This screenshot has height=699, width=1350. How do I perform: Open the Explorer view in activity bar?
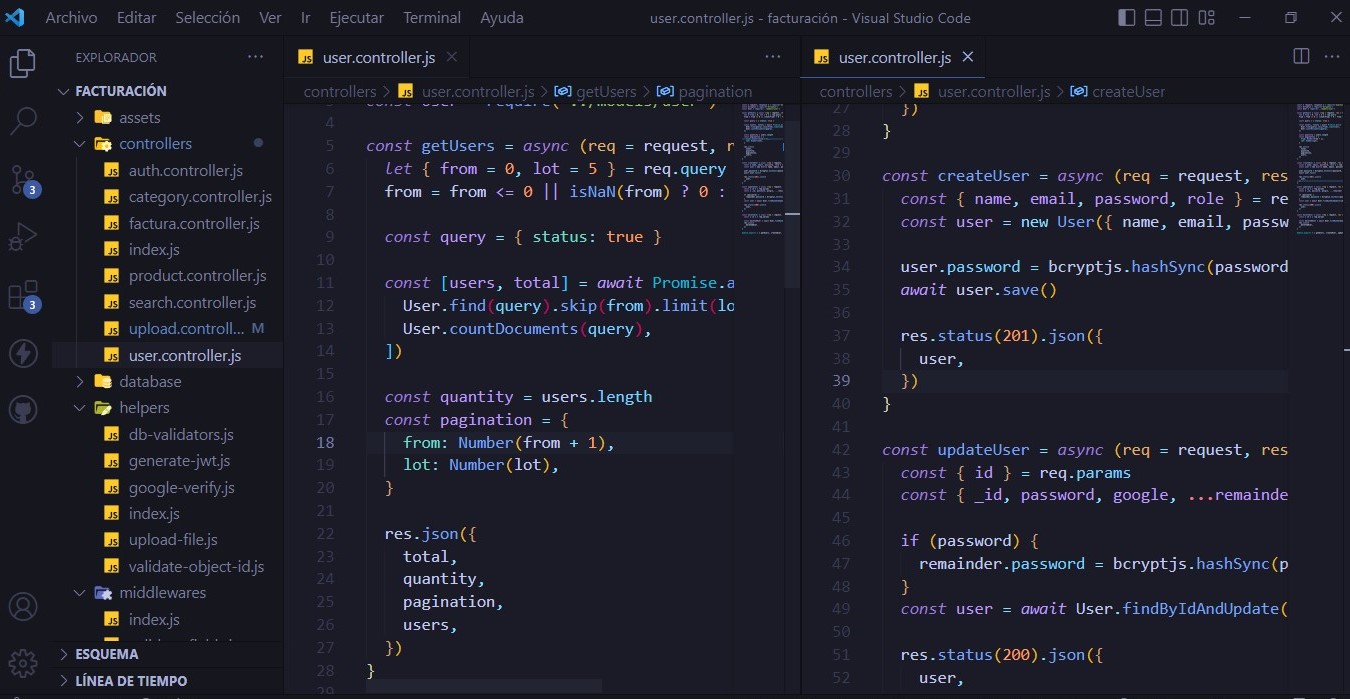(x=22, y=62)
